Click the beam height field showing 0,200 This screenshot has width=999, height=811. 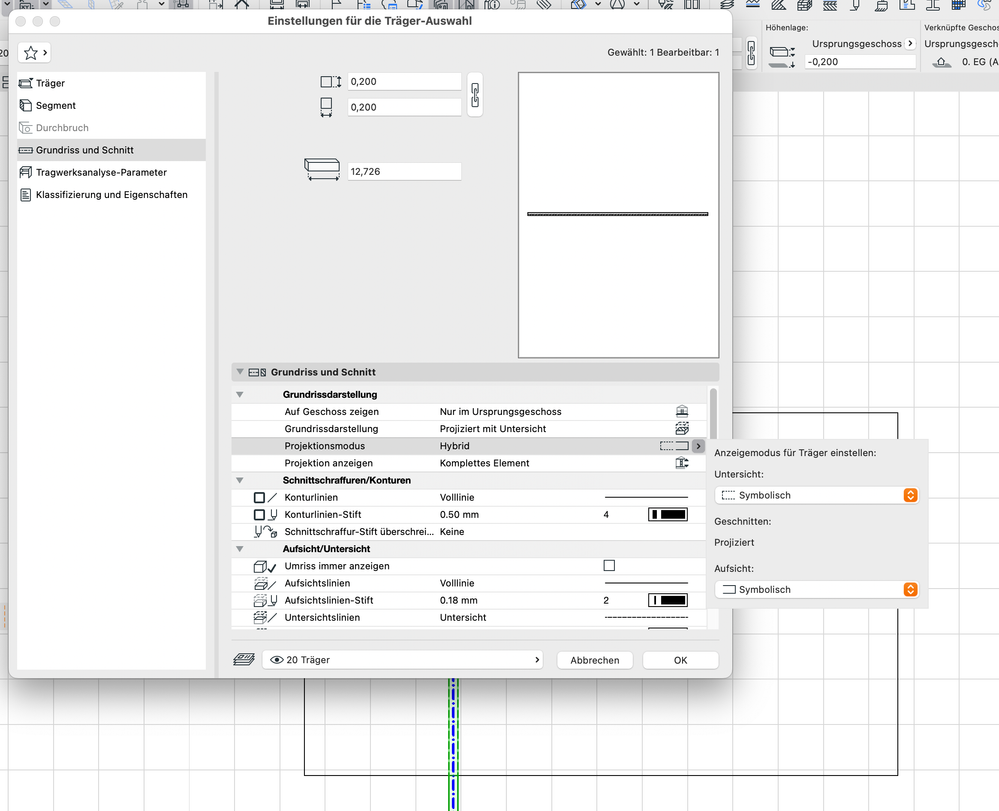[x=404, y=82]
